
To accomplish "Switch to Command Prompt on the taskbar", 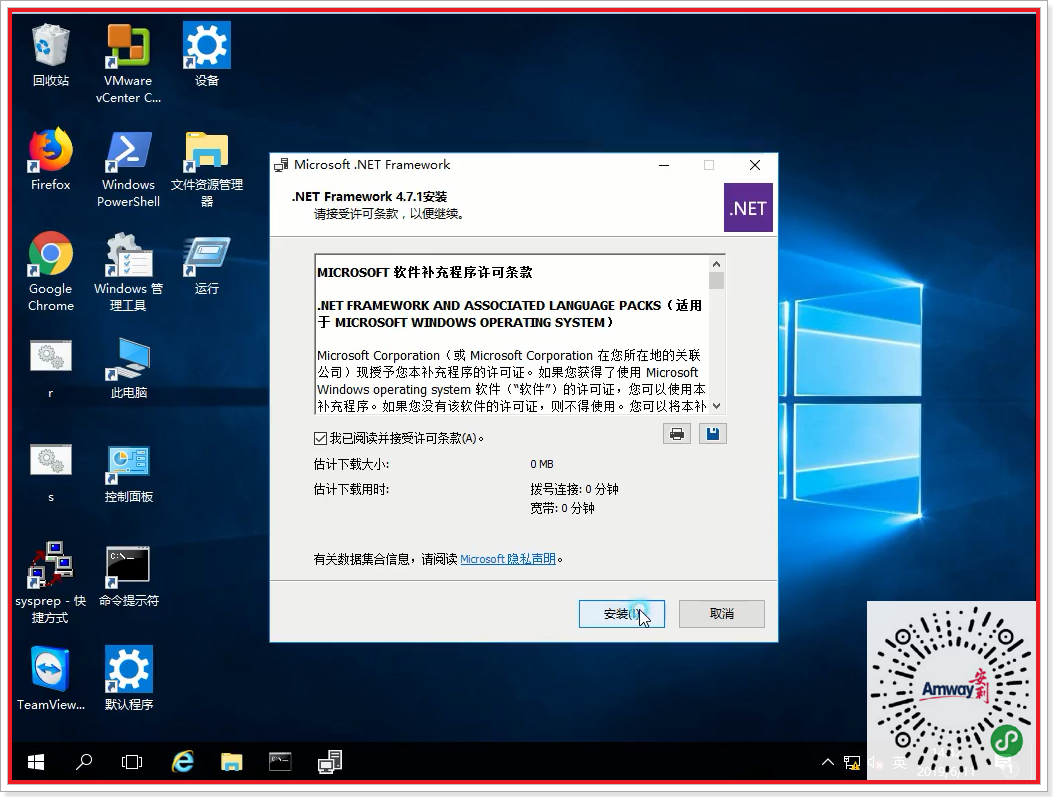I will 280,762.
